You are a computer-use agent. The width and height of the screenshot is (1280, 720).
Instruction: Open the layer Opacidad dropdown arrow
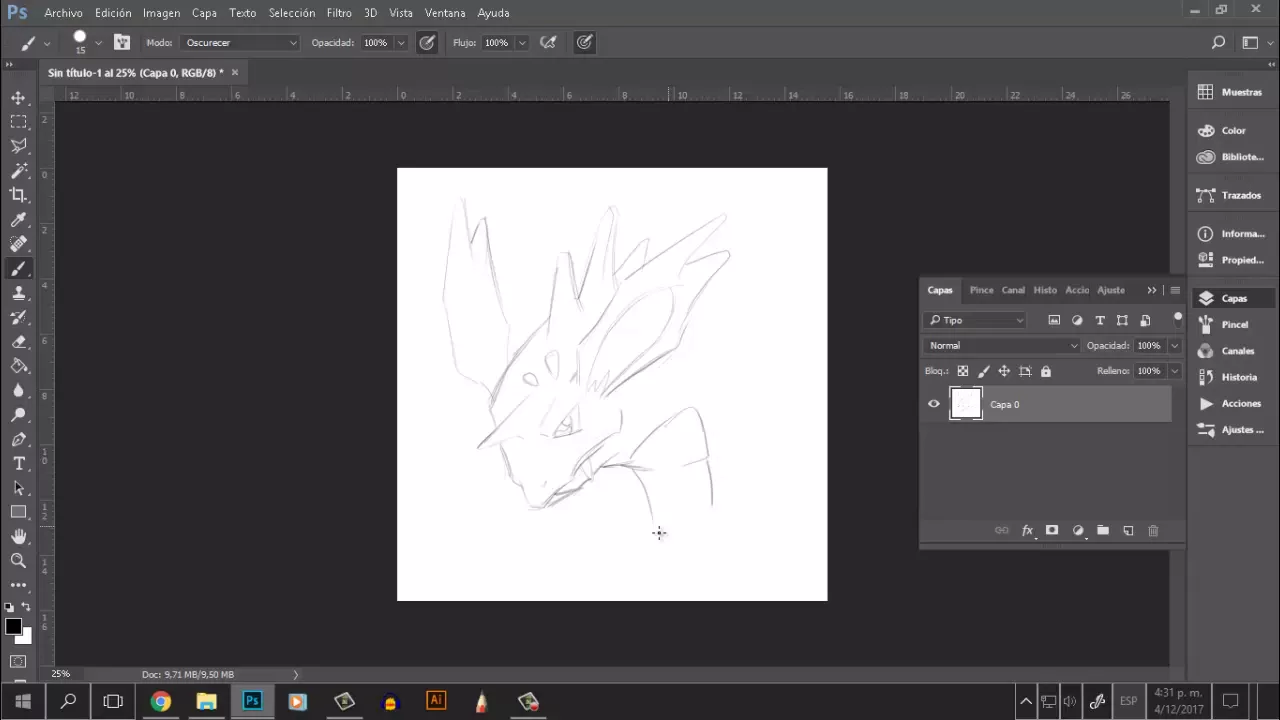(x=1175, y=346)
